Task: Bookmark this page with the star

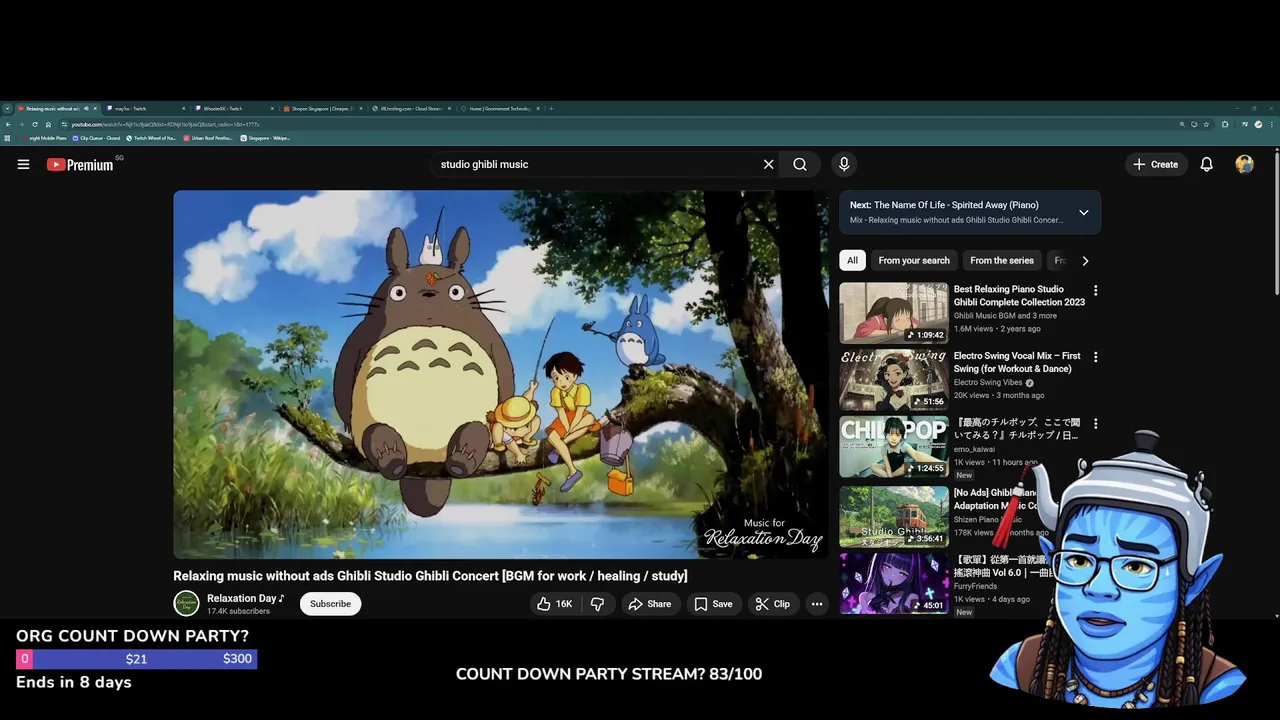Action: [x=1206, y=124]
